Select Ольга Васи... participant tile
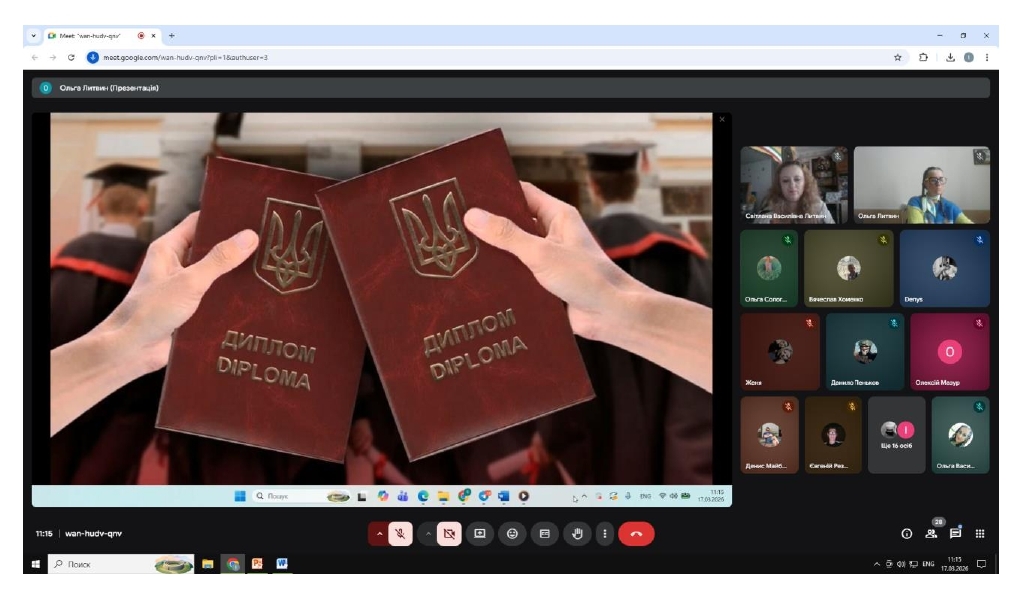 tap(960, 435)
